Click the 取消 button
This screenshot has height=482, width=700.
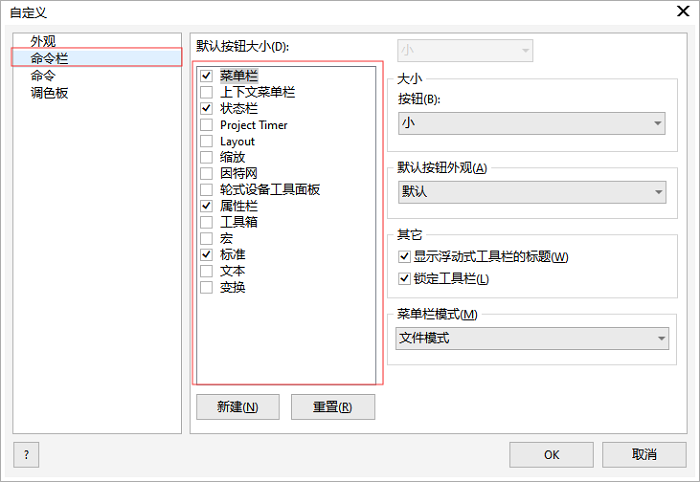644,454
